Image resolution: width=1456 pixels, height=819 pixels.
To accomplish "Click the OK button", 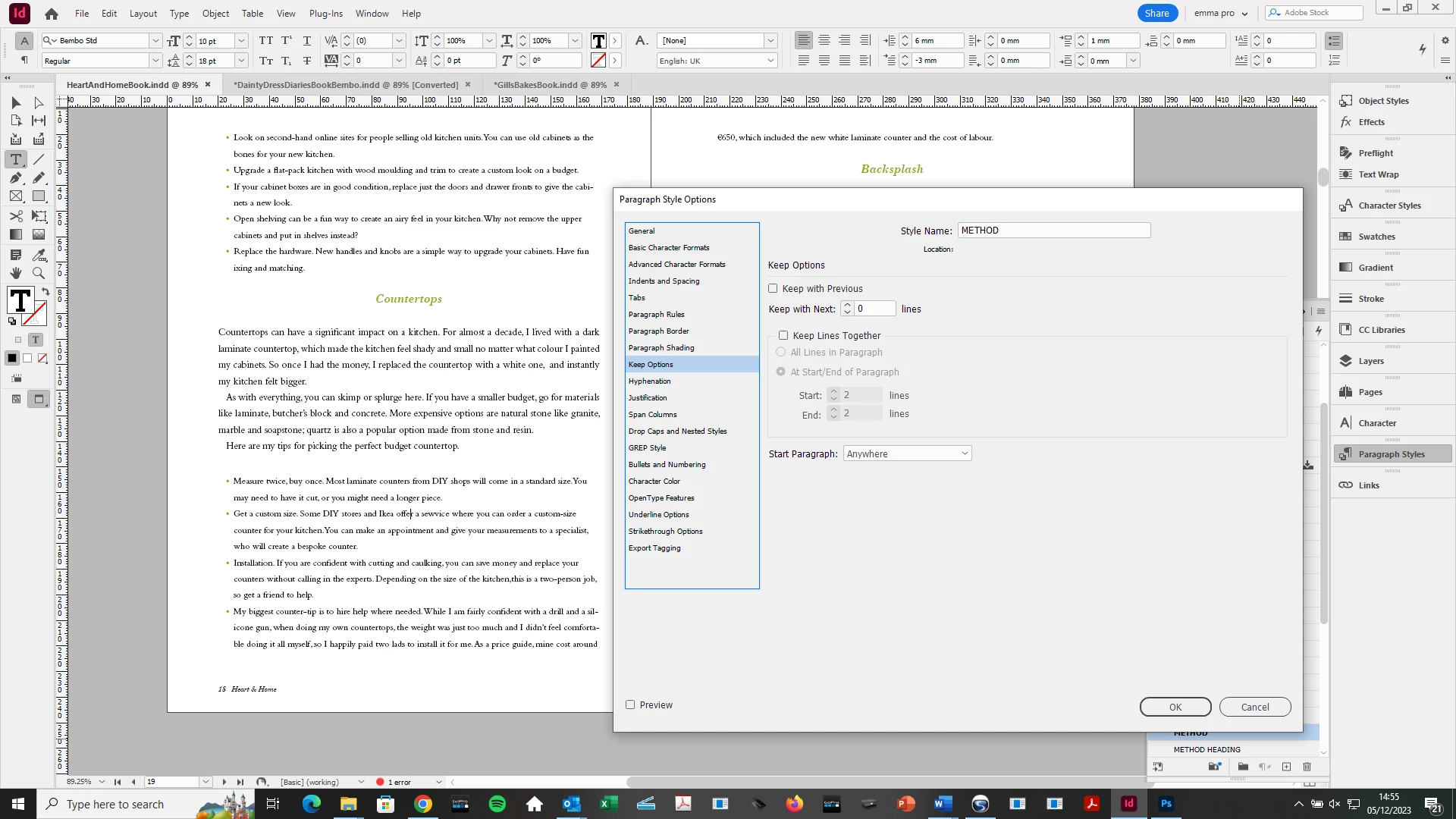I will [1175, 708].
